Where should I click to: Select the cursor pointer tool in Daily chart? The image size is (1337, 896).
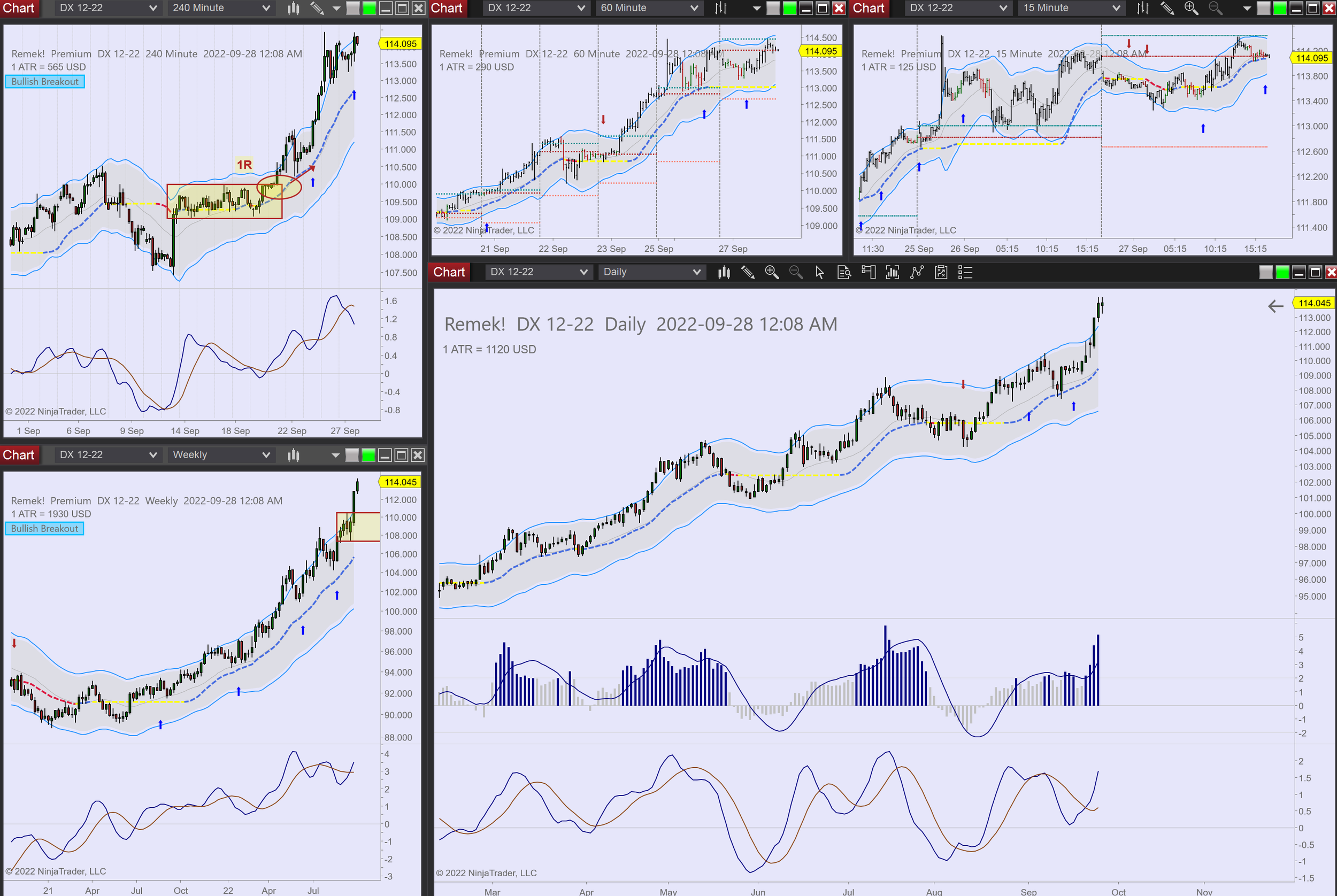(820, 273)
